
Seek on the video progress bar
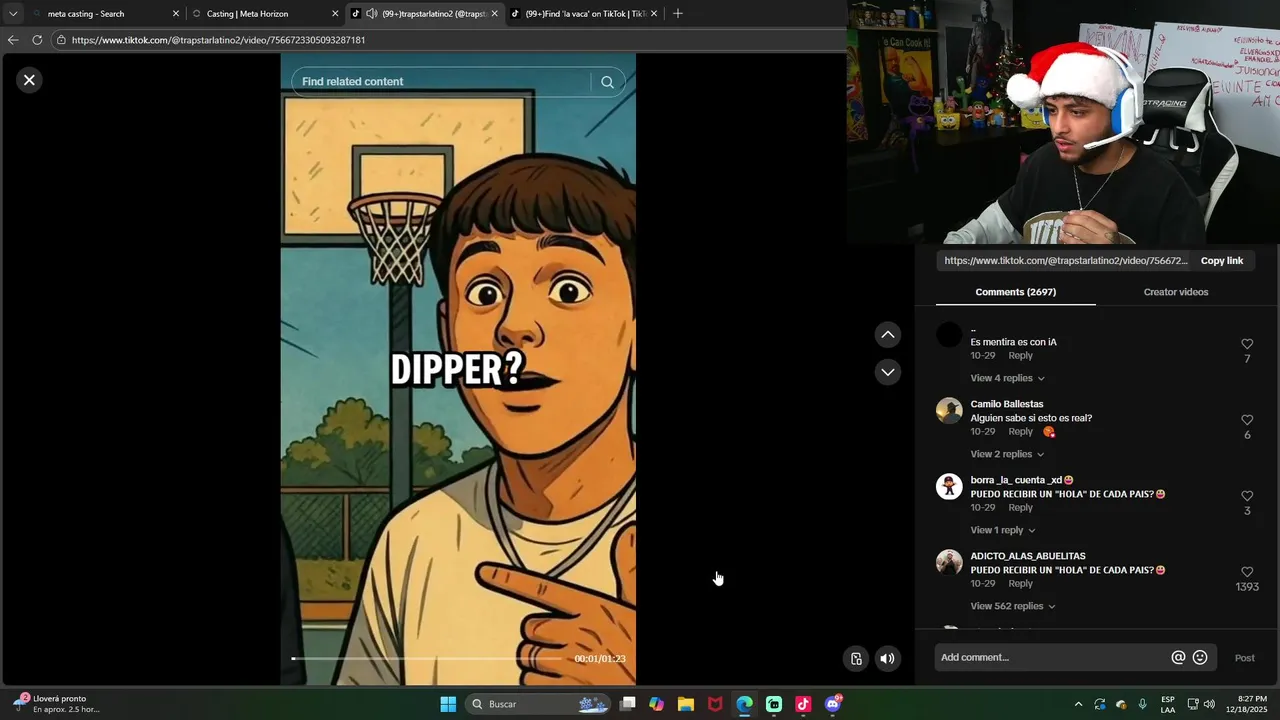click(427, 659)
